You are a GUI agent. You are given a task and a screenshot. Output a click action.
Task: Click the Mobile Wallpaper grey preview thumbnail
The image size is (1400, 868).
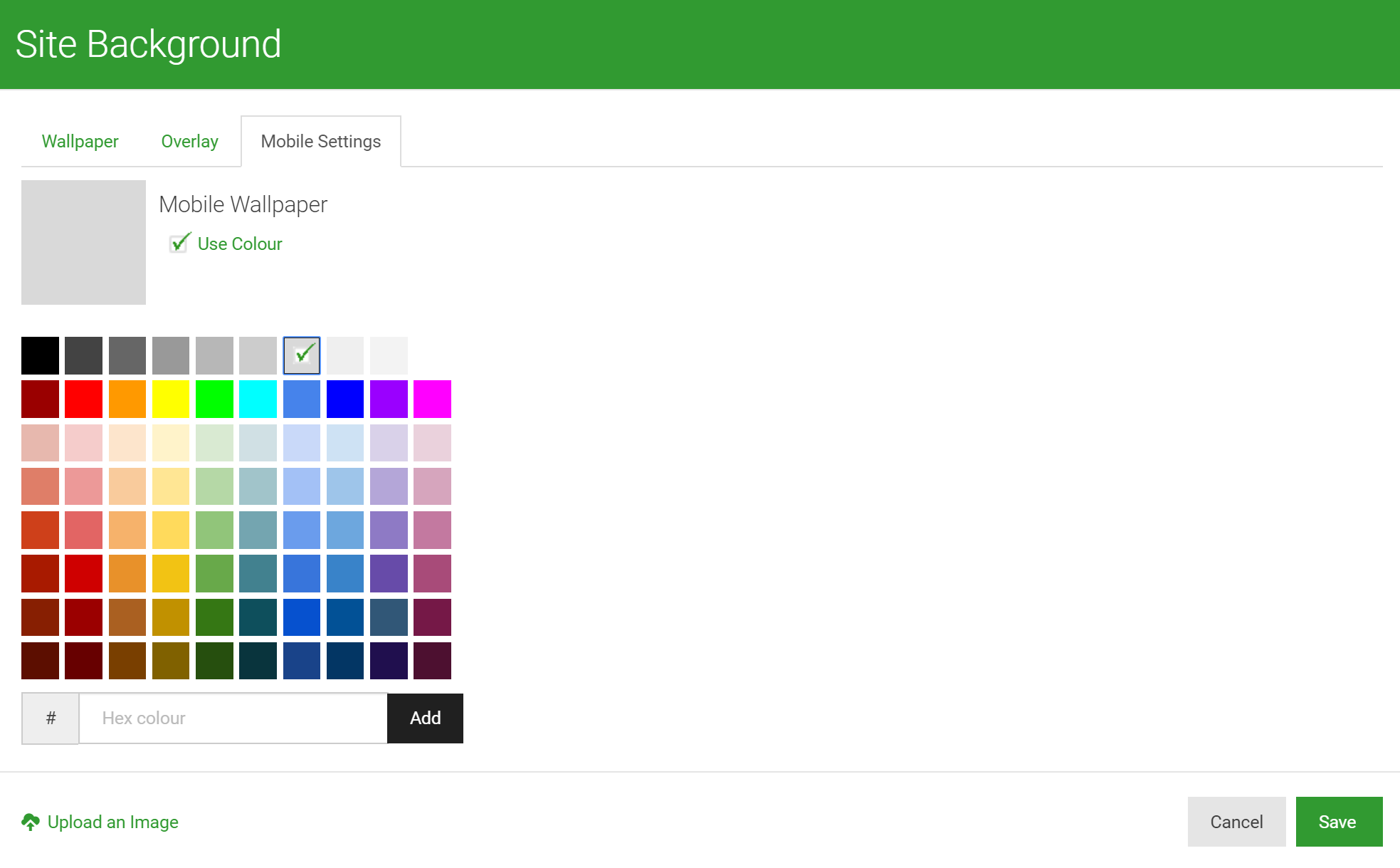[x=83, y=242]
